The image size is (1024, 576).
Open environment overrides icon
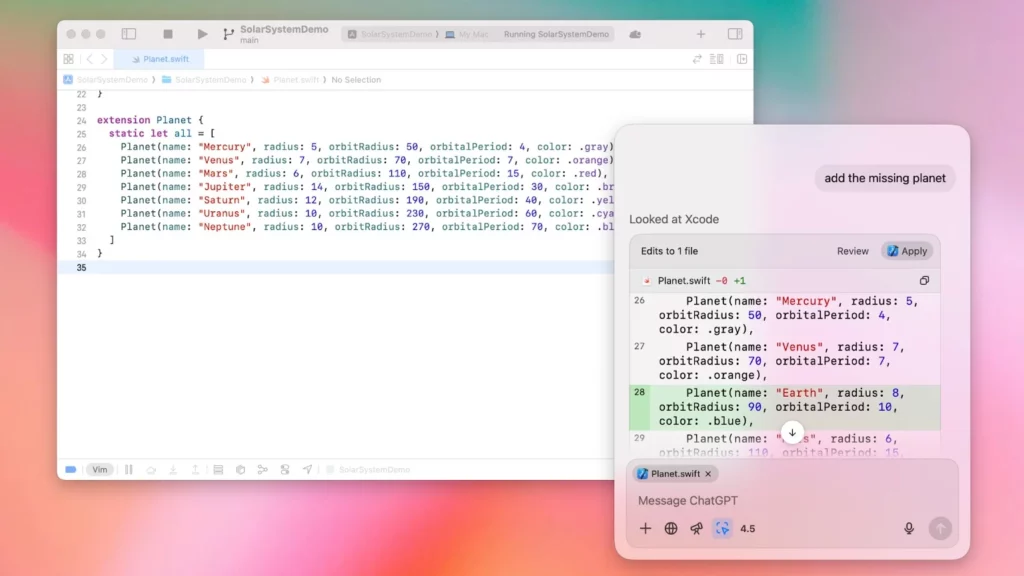(263, 470)
